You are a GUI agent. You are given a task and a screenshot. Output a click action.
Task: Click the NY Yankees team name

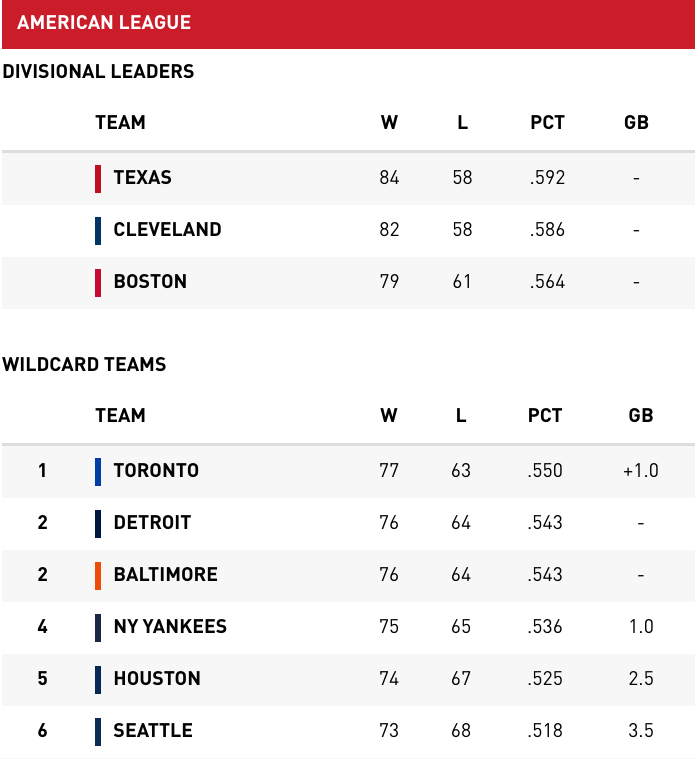click(170, 626)
